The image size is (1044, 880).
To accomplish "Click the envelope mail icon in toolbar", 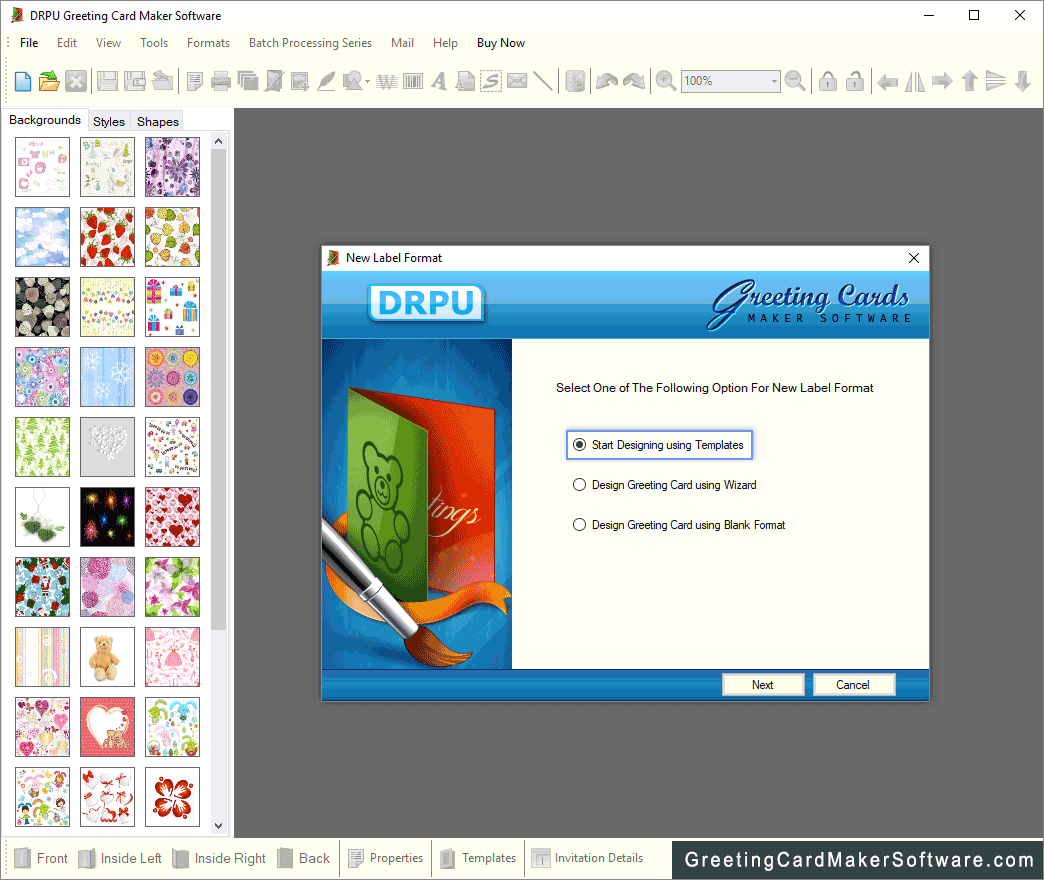I will 517,82.
